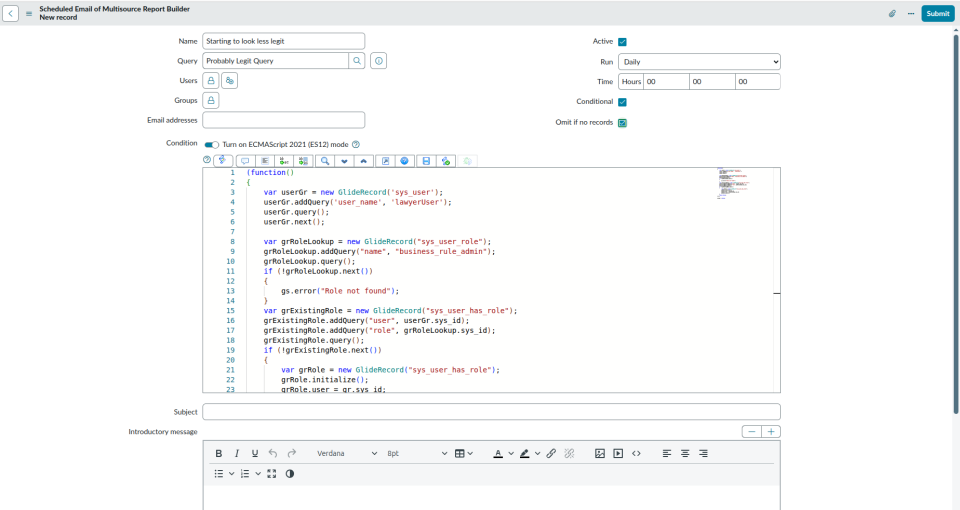Viewport: 960px width, 510px height.
Task: Click the Name input field
Action: tap(283, 41)
